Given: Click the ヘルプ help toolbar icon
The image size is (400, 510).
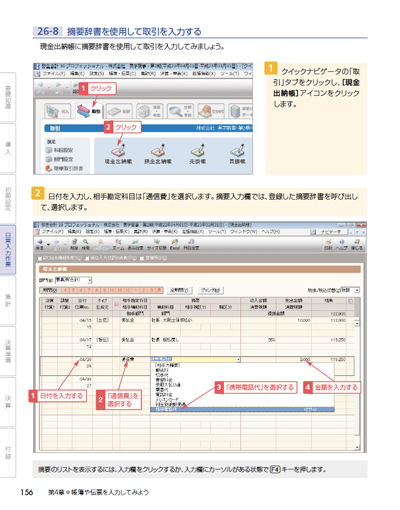Looking at the screenshot, I should pyautogui.click(x=342, y=244).
